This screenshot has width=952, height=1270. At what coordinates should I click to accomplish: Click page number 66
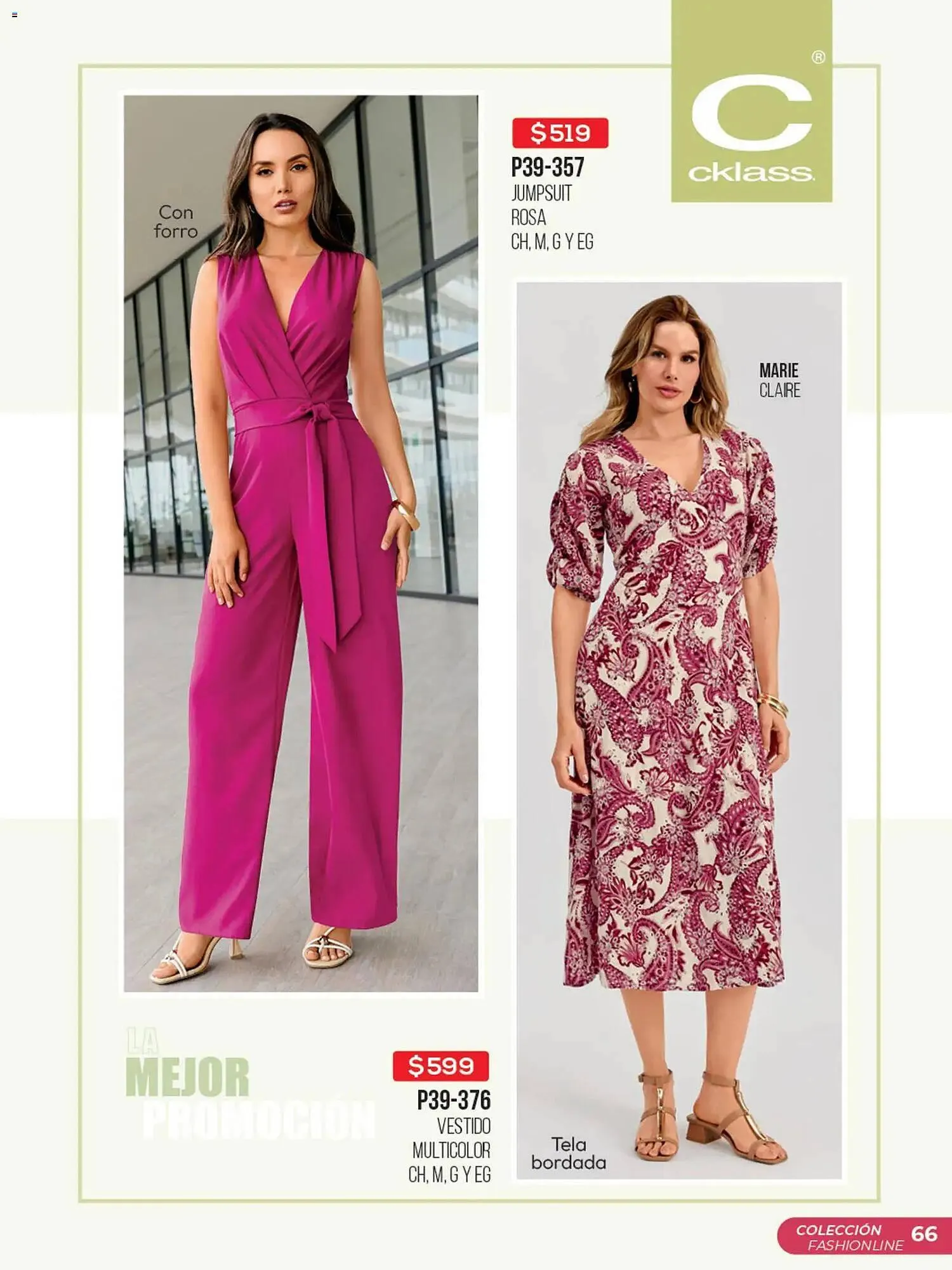pyautogui.click(x=924, y=1234)
